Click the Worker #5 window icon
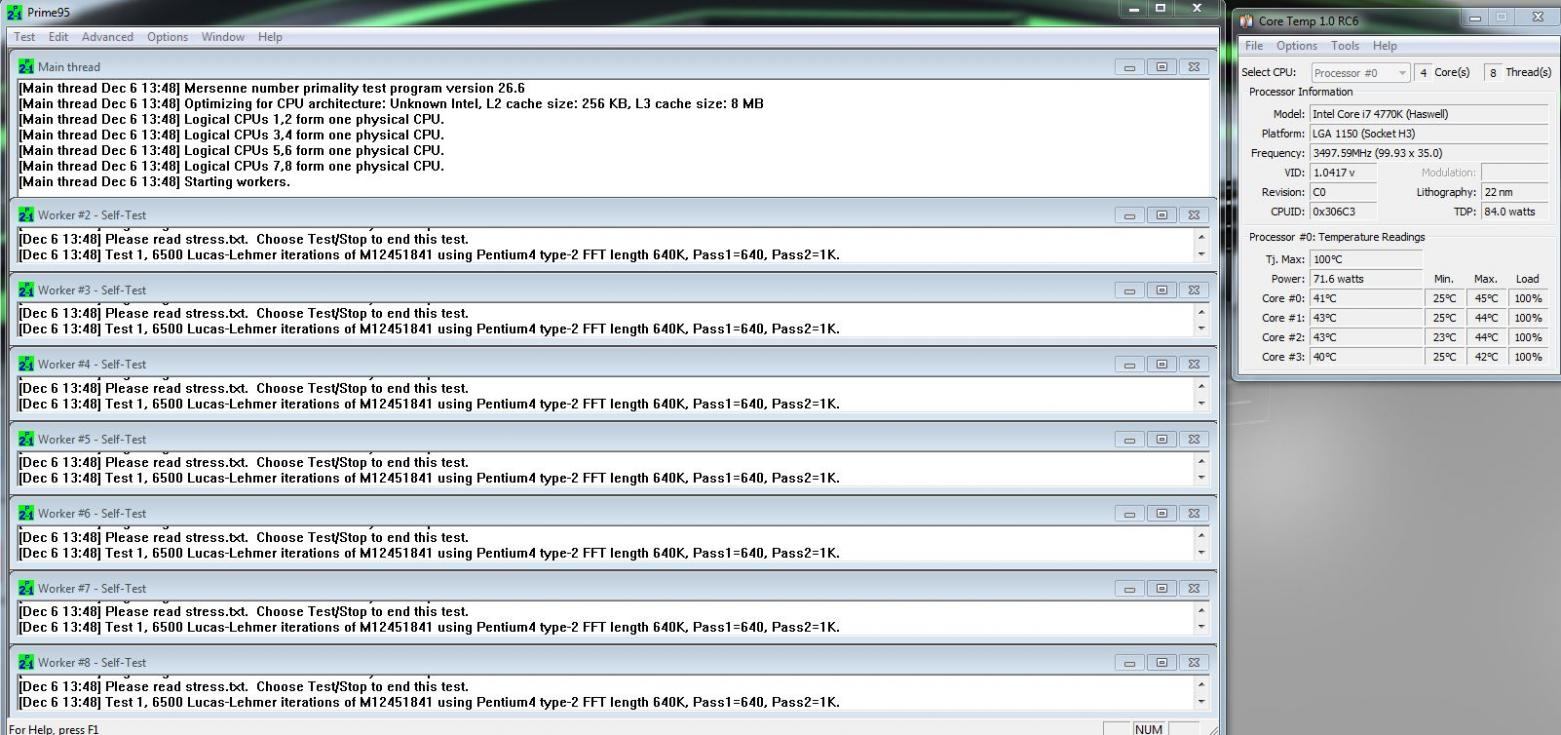The image size is (1561, 735). point(26,439)
